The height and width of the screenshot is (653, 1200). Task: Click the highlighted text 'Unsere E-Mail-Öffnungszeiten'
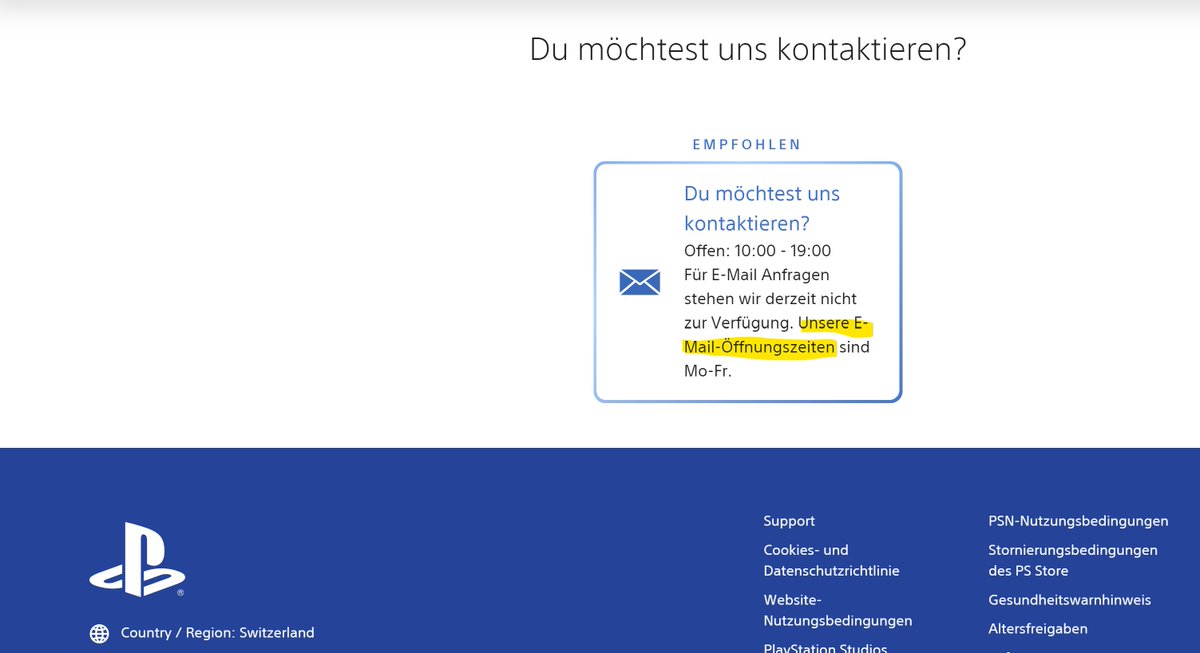click(x=778, y=335)
